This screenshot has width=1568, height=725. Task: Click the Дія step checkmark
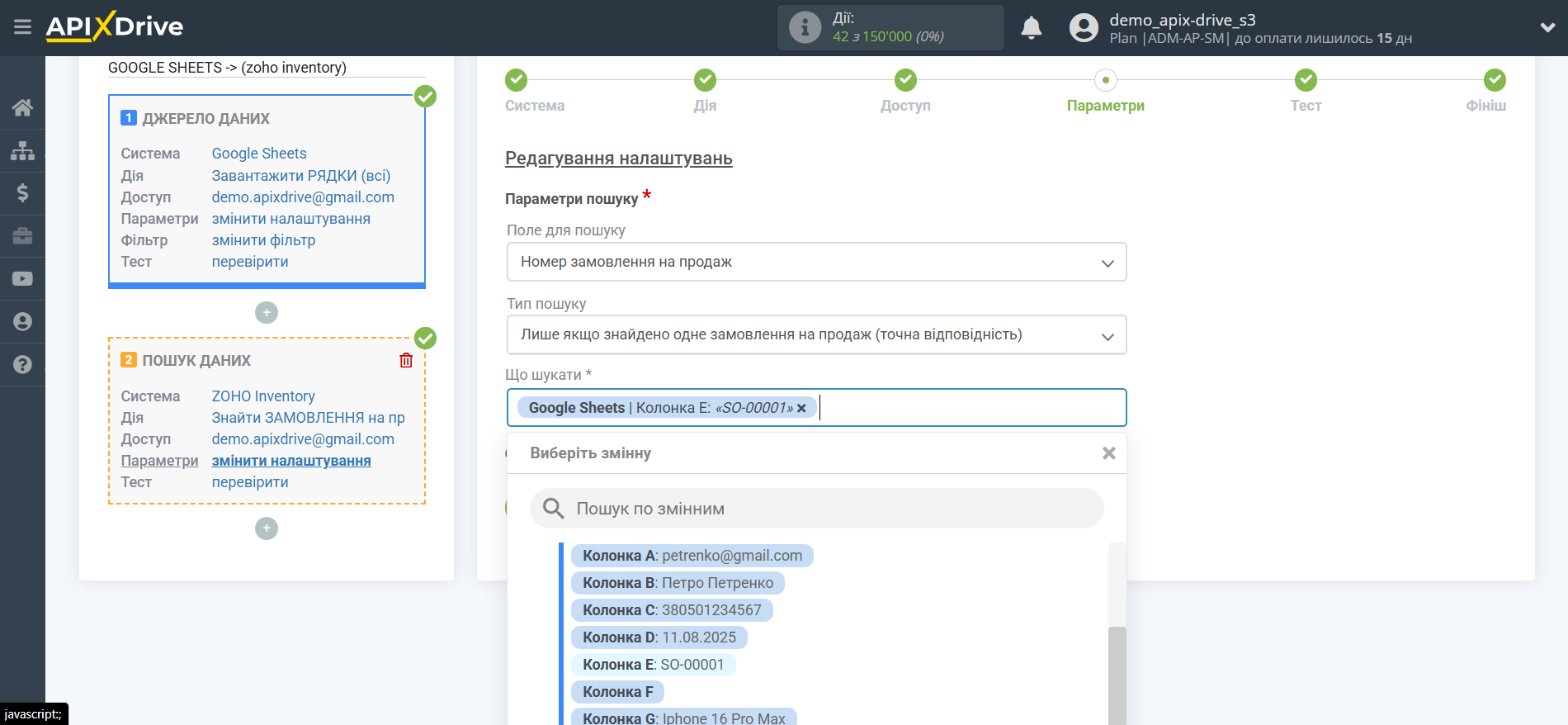coord(705,80)
